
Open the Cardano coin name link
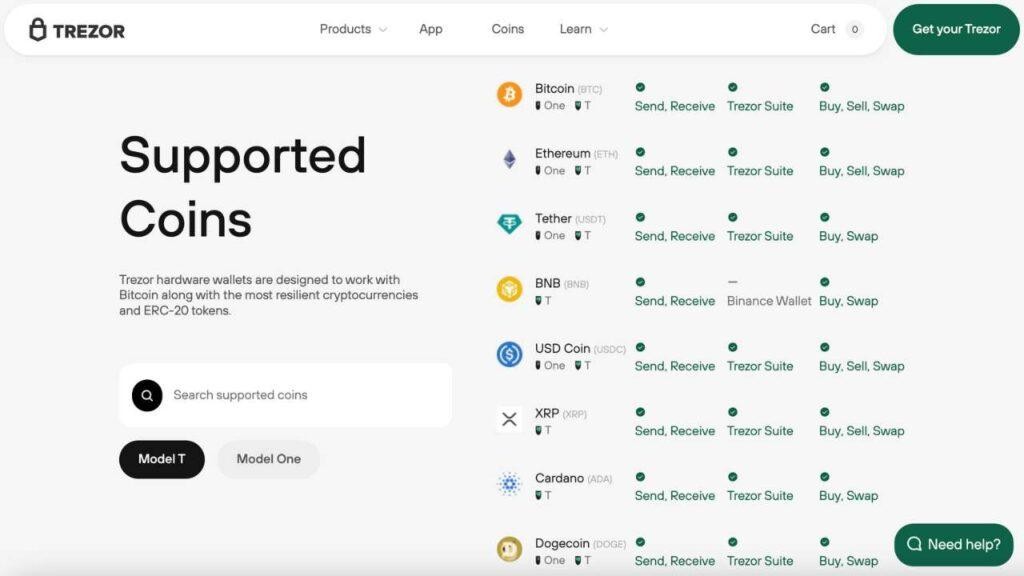559,478
